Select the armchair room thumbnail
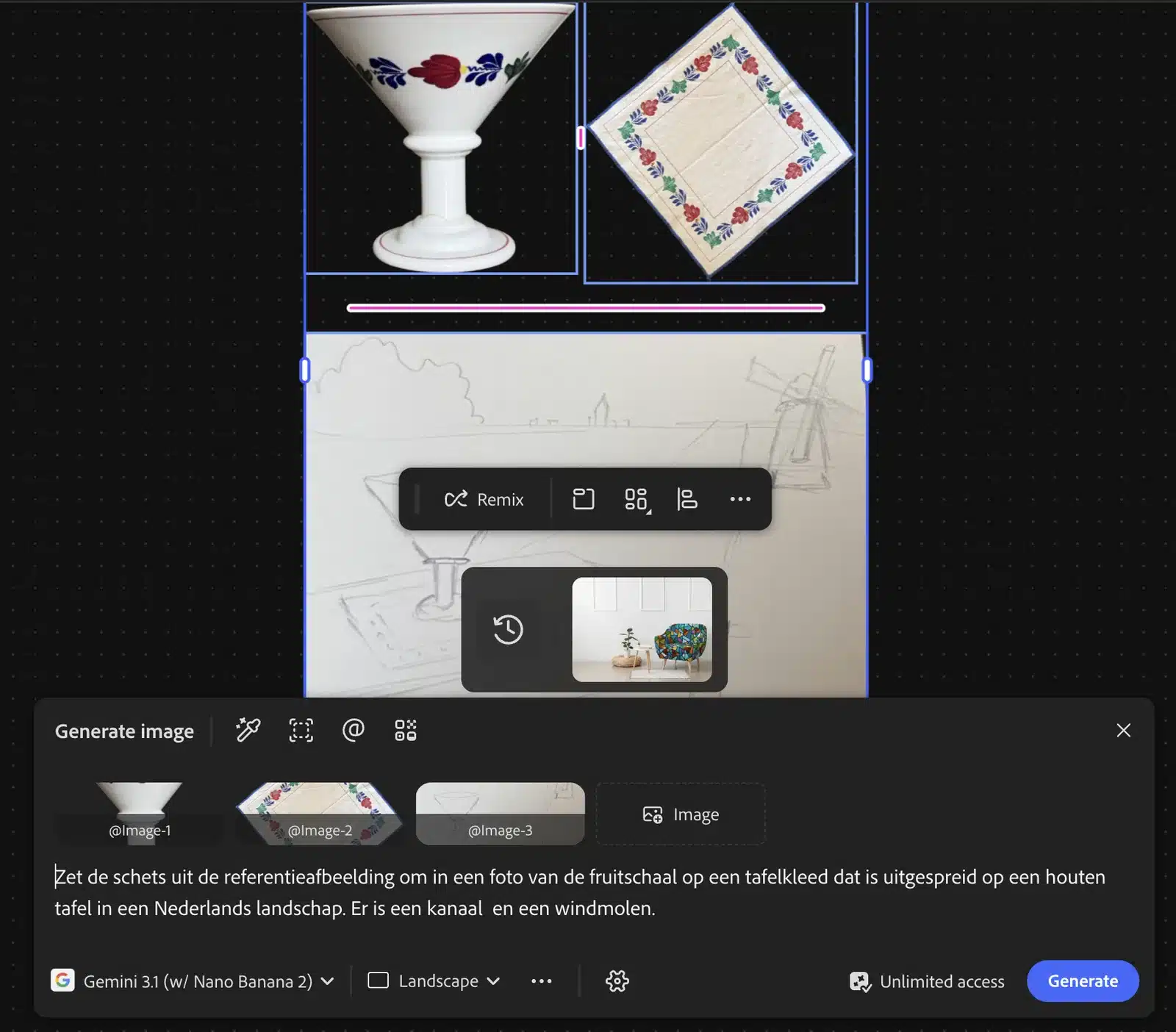1176x1032 pixels. pyautogui.click(x=642, y=629)
